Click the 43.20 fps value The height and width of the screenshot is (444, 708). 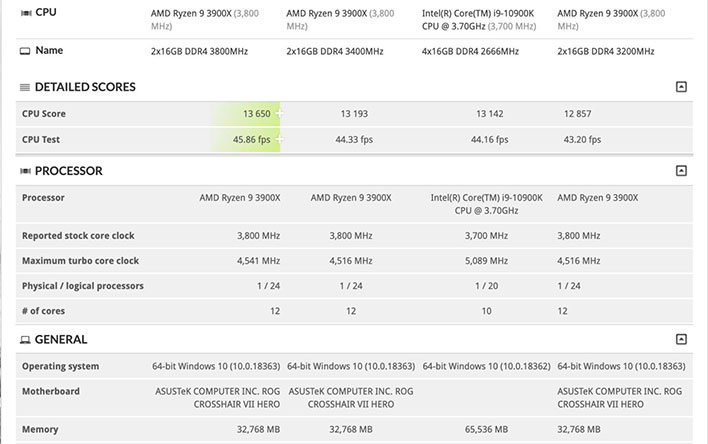(582, 140)
